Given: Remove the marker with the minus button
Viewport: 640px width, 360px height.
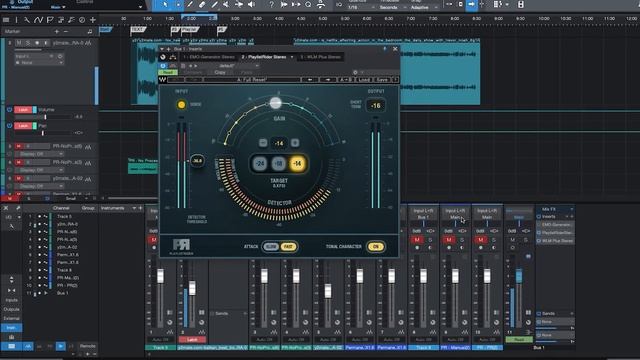Looking at the screenshot, I should point(66,31).
